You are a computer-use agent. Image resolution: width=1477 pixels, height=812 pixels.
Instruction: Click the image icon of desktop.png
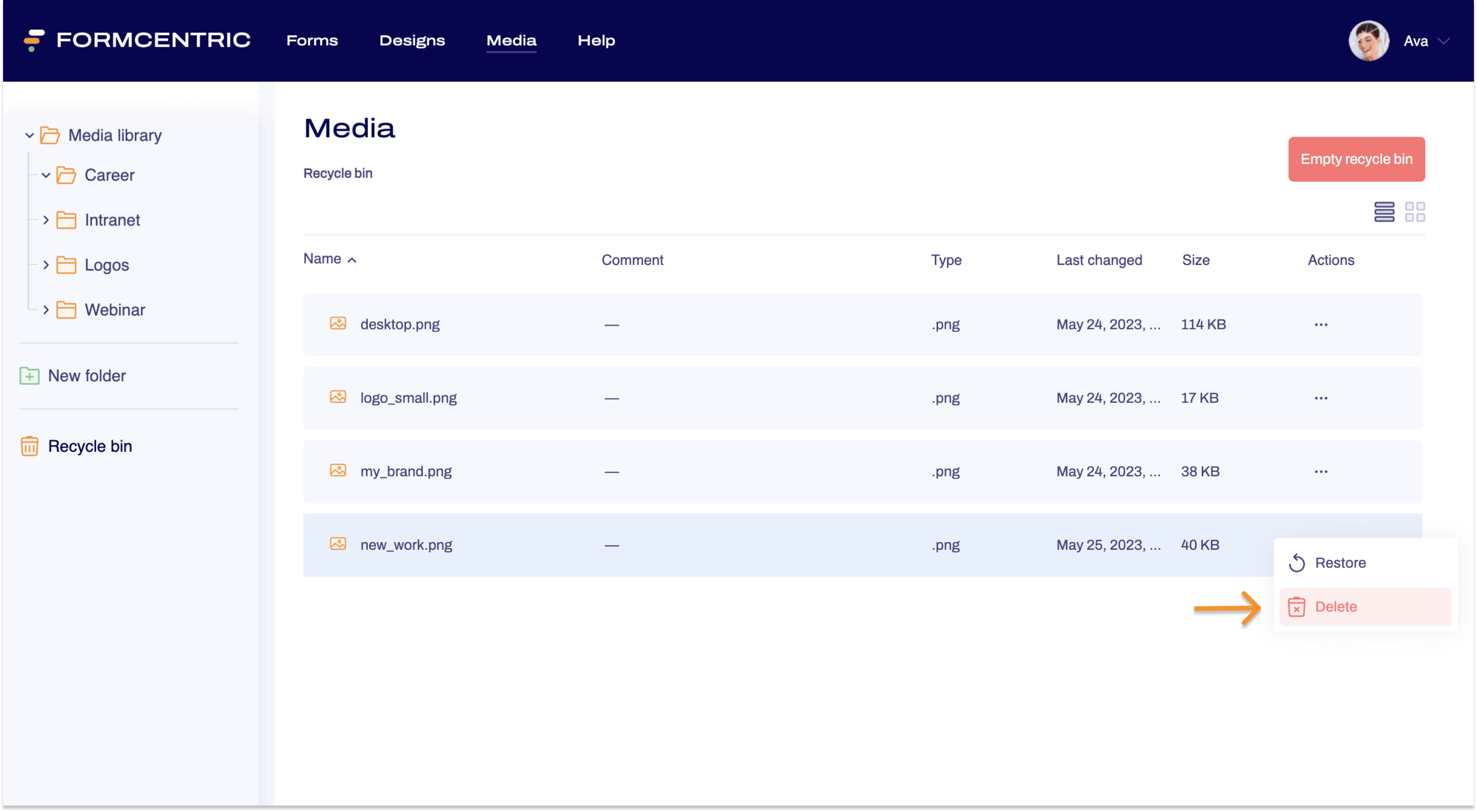[338, 324]
